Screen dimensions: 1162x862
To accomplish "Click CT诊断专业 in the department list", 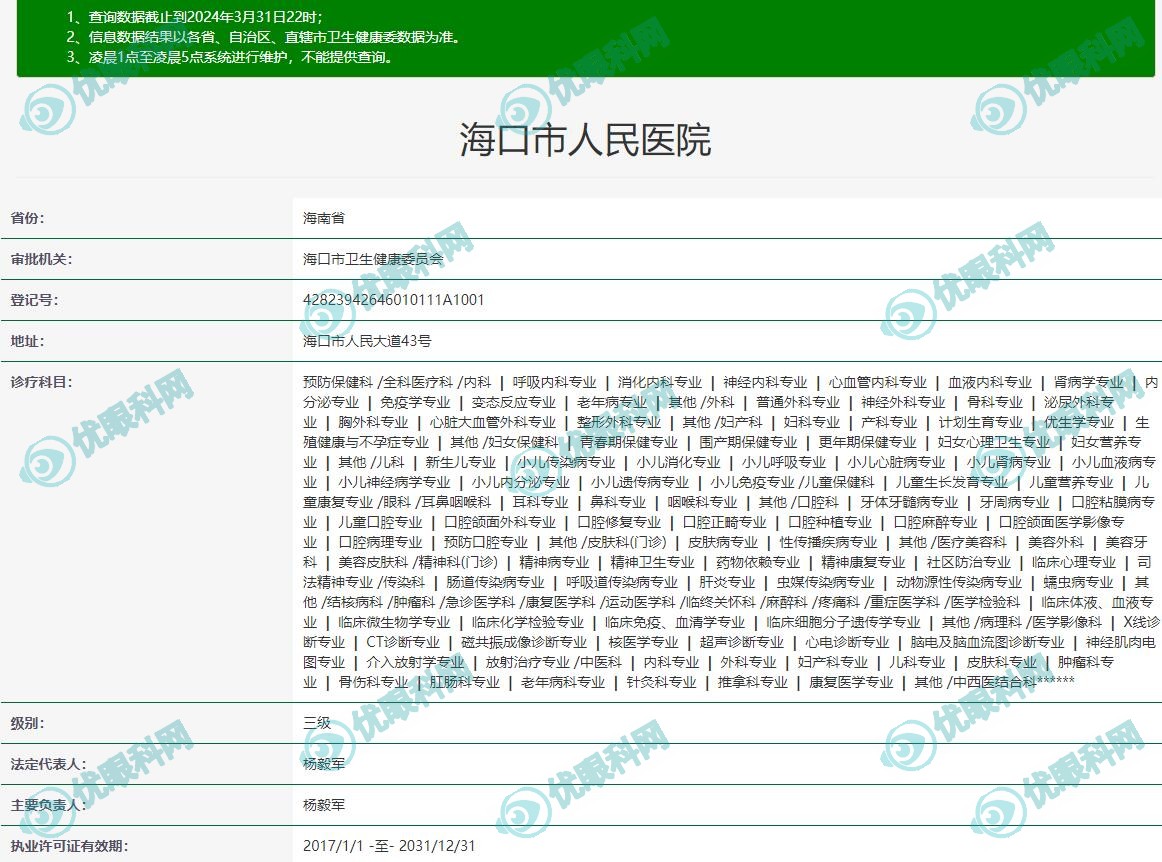I will click(x=403, y=642).
